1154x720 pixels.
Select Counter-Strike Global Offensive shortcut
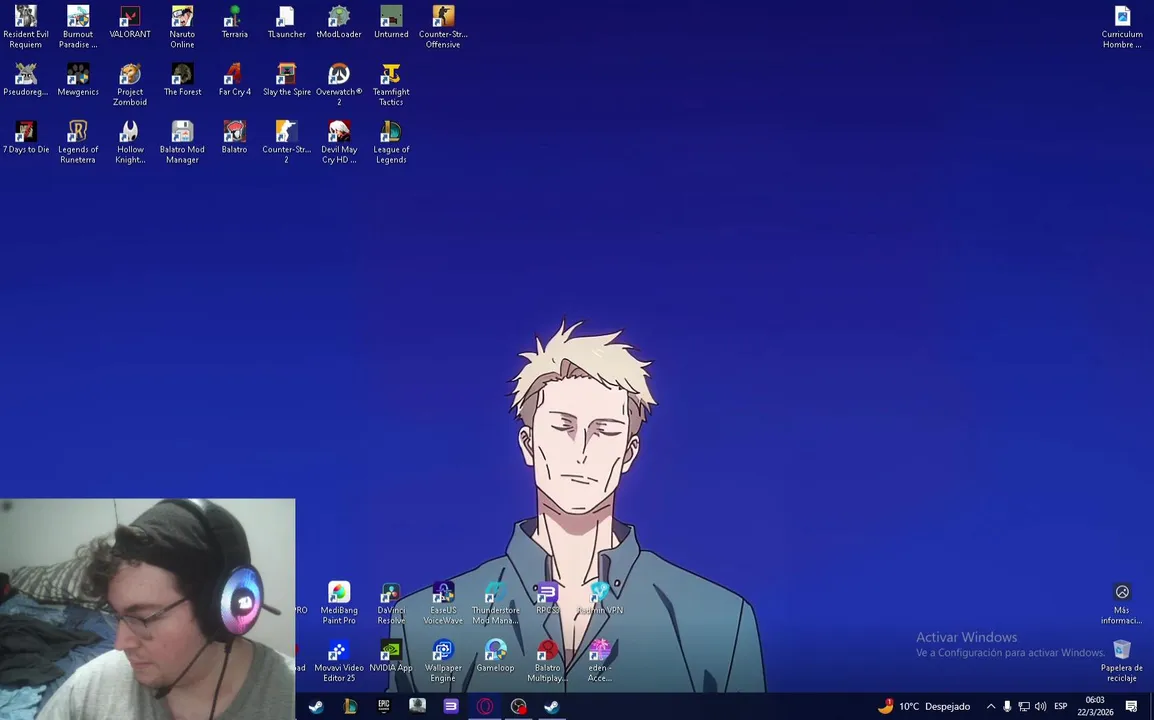tap(443, 27)
